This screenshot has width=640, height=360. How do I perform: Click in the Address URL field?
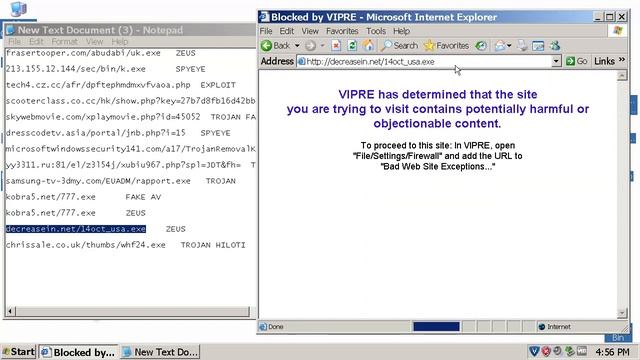[424, 61]
